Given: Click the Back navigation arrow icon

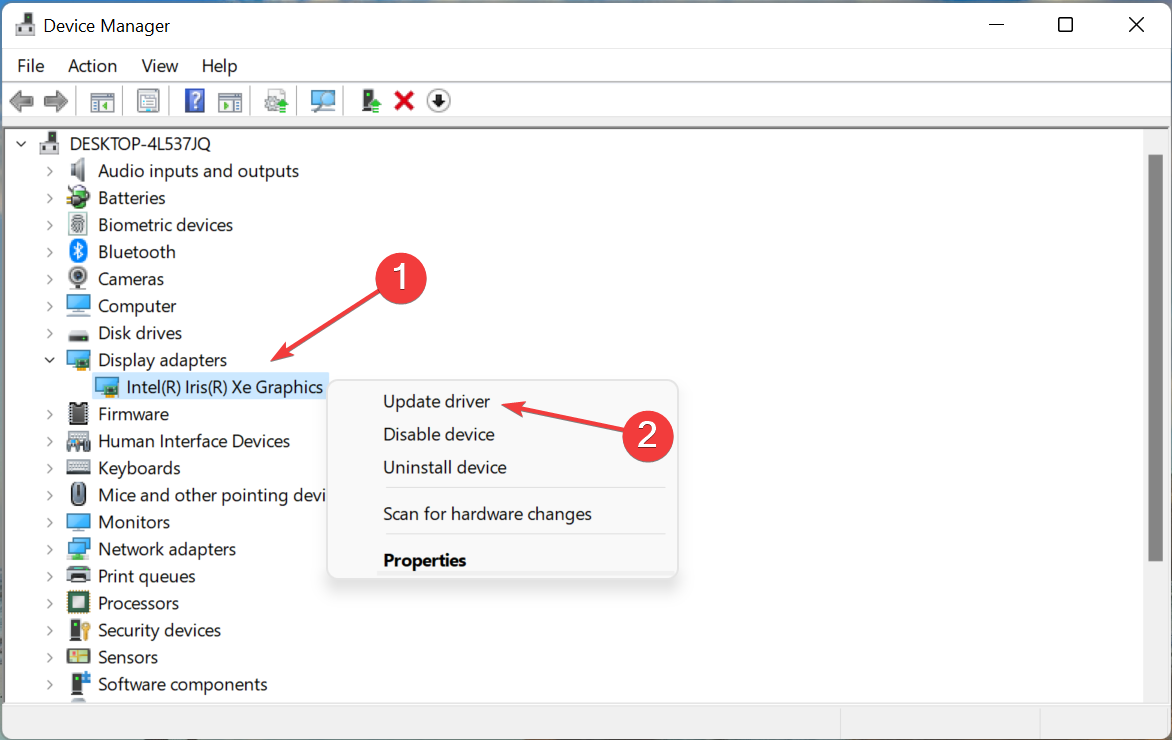Looking at the screenshot, I should pyautogui.click(x=21, y=100).
